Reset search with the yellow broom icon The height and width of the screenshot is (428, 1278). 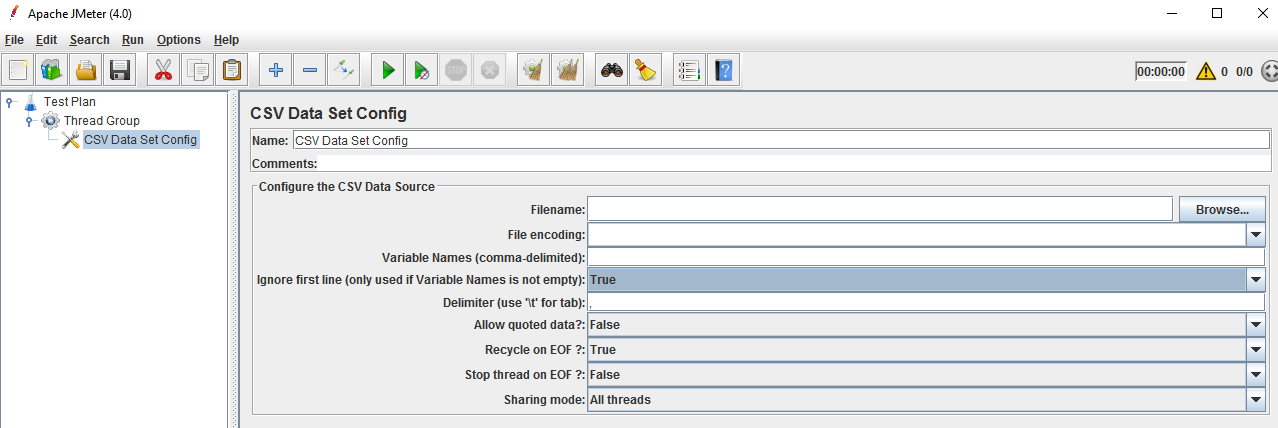[646, 71]
